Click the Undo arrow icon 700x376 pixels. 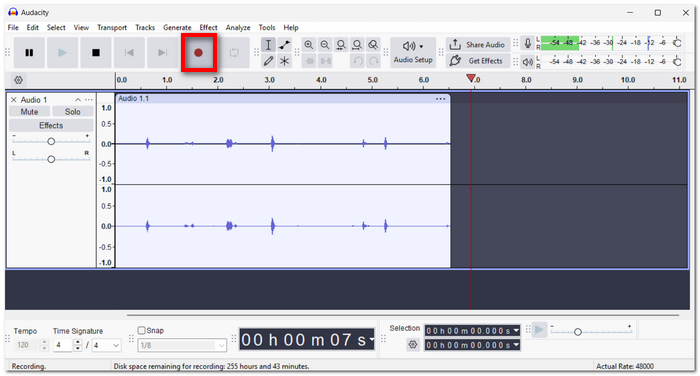pyautogui.click(x=358, y=61)
